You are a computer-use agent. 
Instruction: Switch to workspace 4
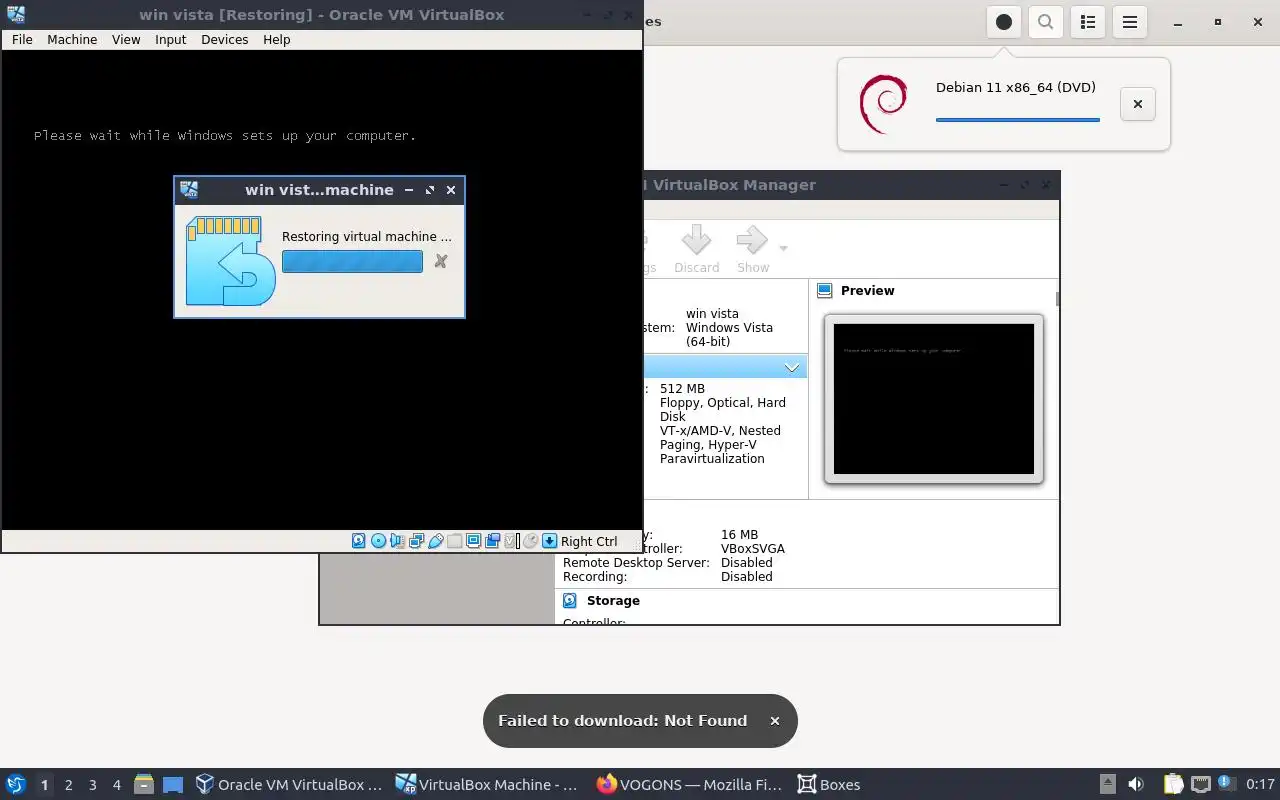(116, 785)
